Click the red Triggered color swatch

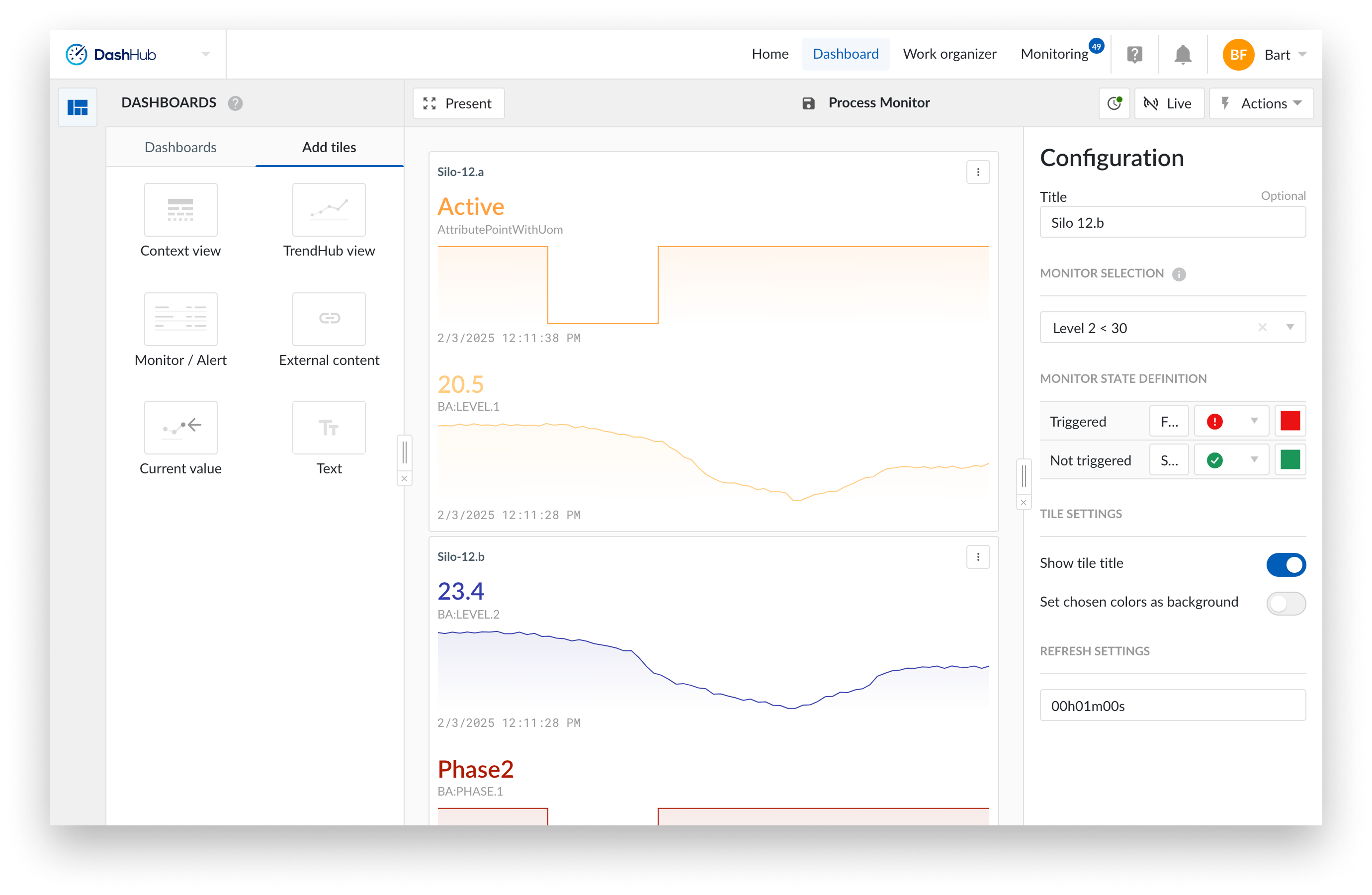pyautogui.click(x=1289, y=421)
